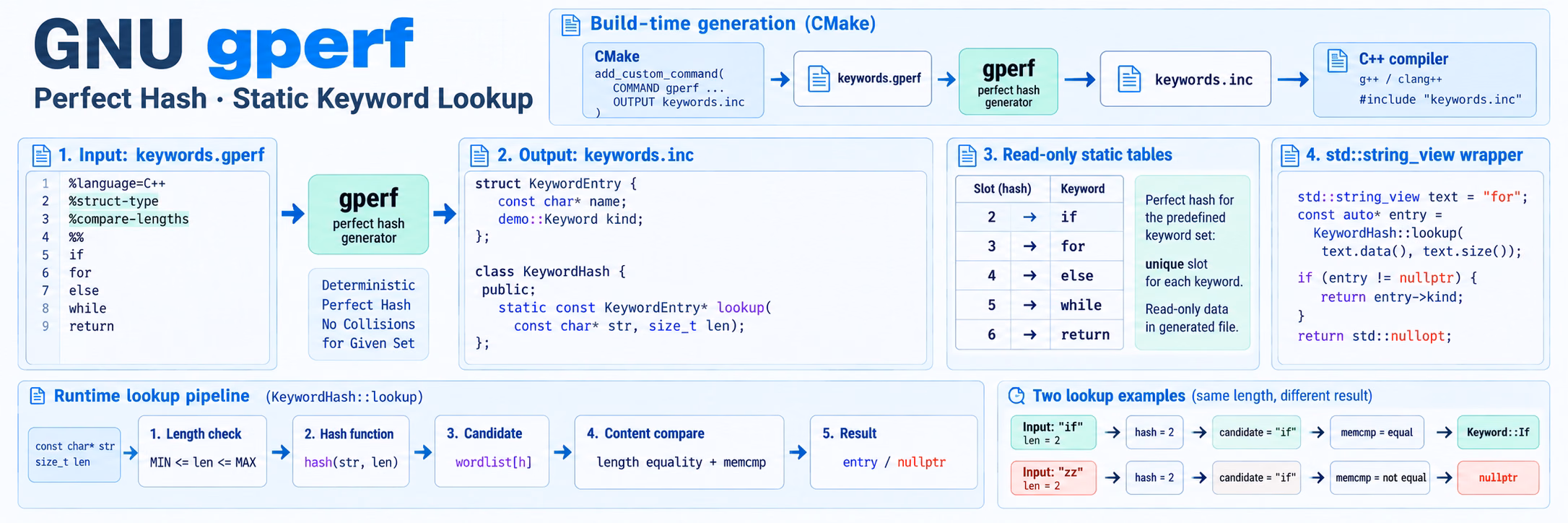The height and width of the screenshot is (523, 1568).
Task: Click the slot number 6 cell in the table
Action: pos(991,335)
